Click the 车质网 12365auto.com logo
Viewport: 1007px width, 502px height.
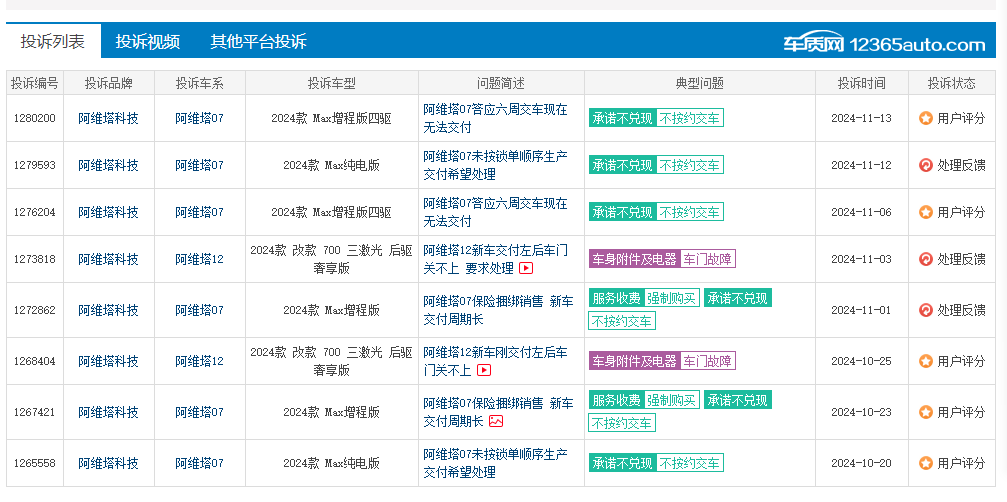tap(884, 44)
